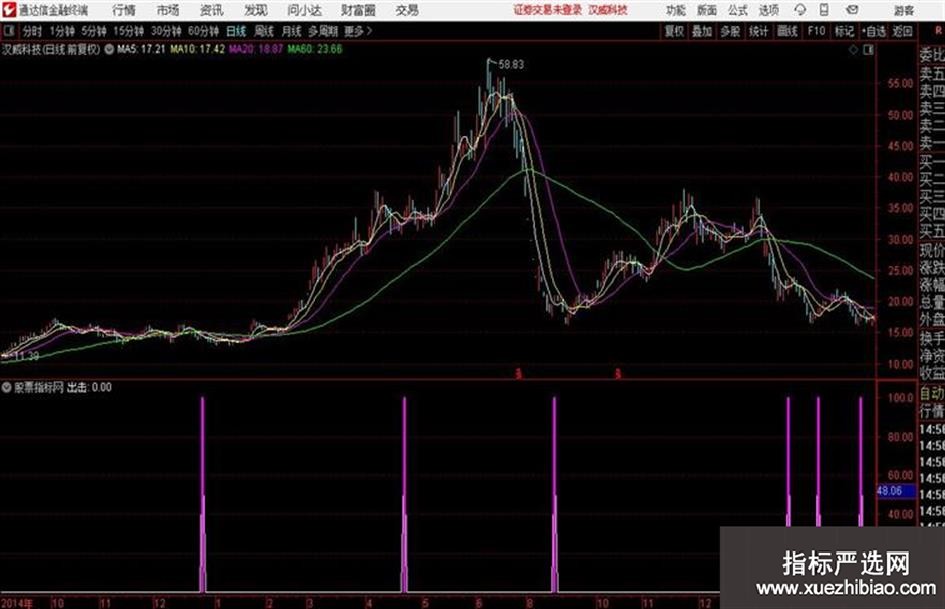Image resolution: width=945 pixels, height=609 pixels.
Task: Click the 自动 button in right panel
Action: 932,393
